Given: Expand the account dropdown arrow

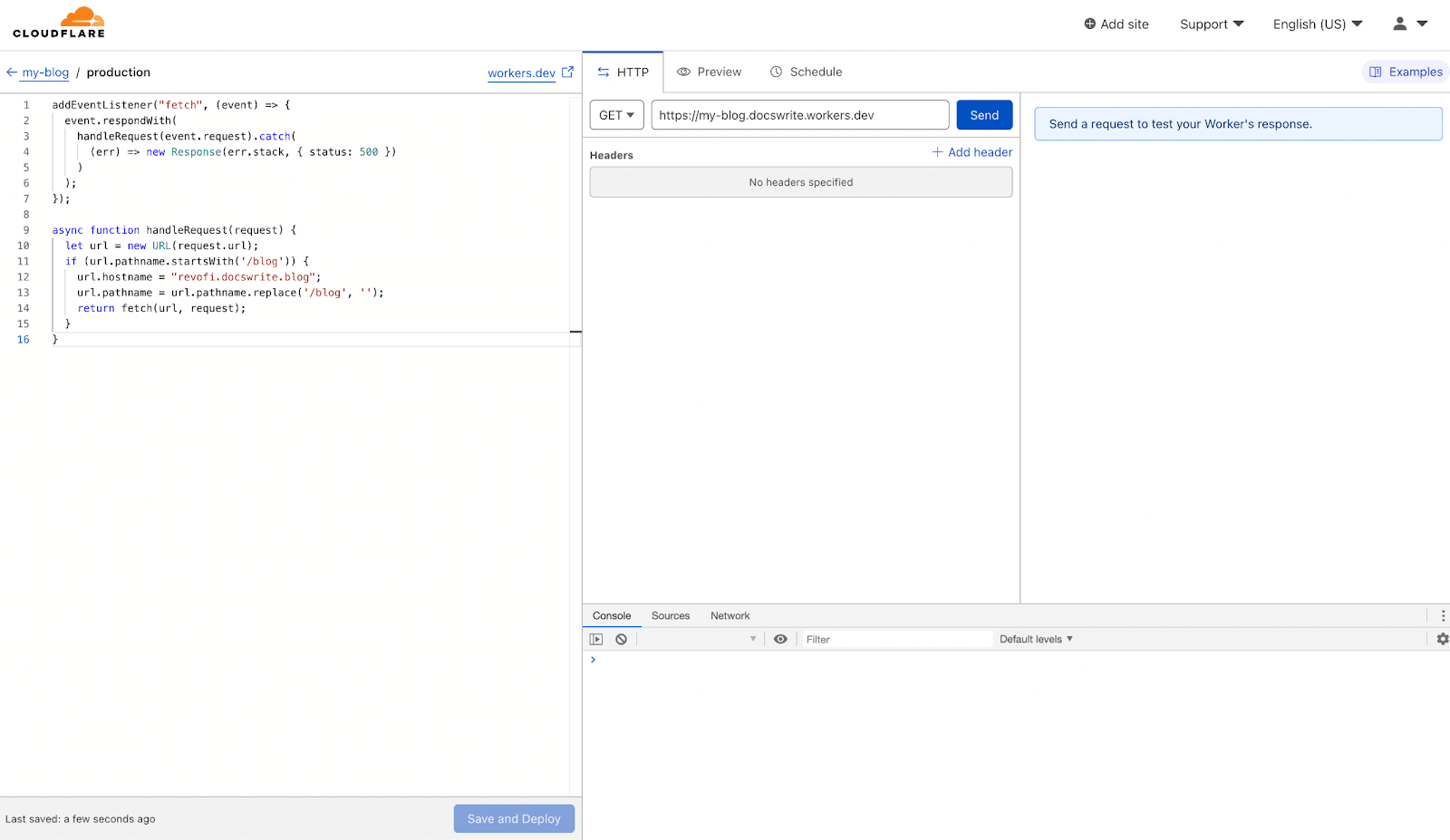Looking at the screenshot, I should [x=1422, y=24].
